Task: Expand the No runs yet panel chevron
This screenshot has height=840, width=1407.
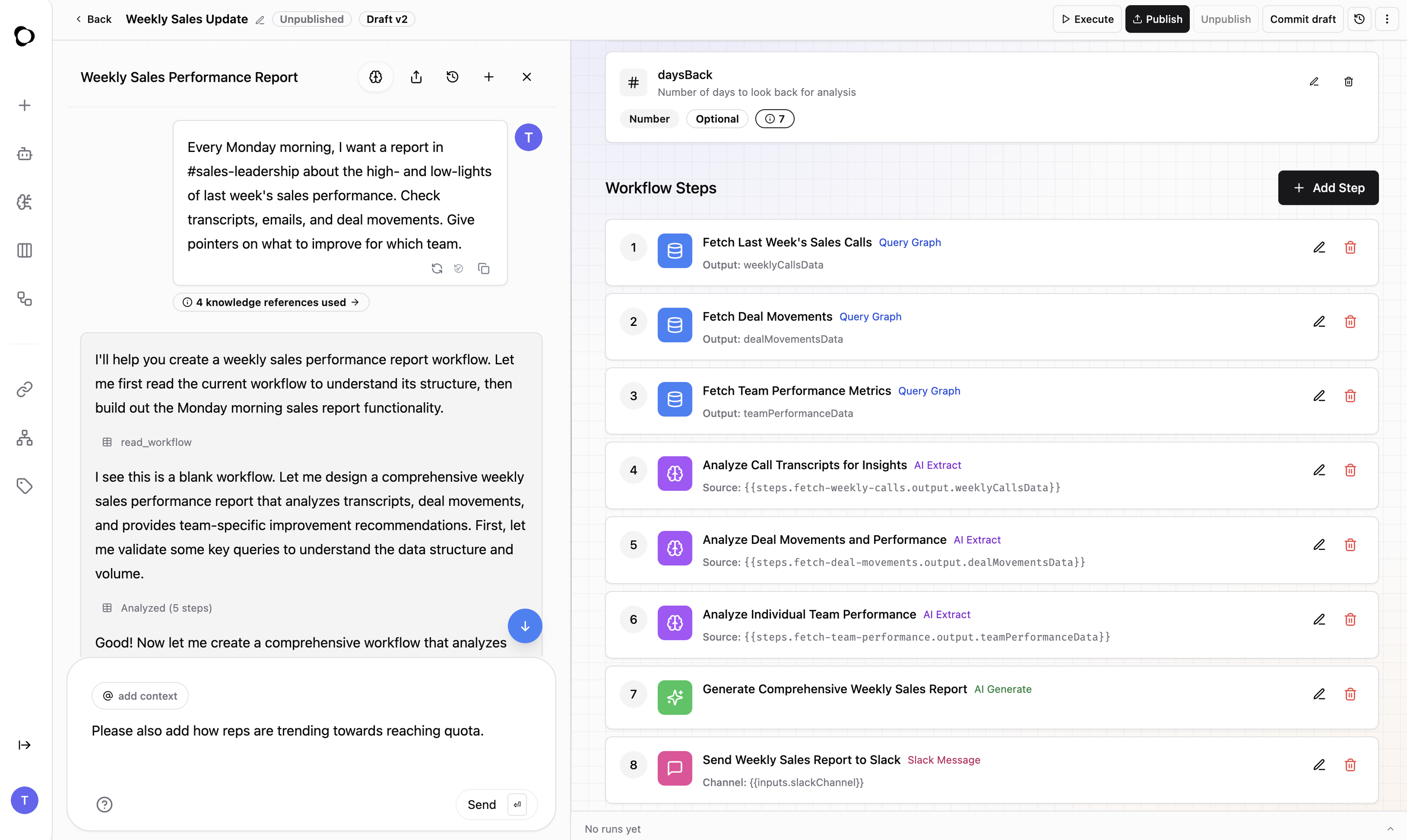Action: click(1390, 829)
